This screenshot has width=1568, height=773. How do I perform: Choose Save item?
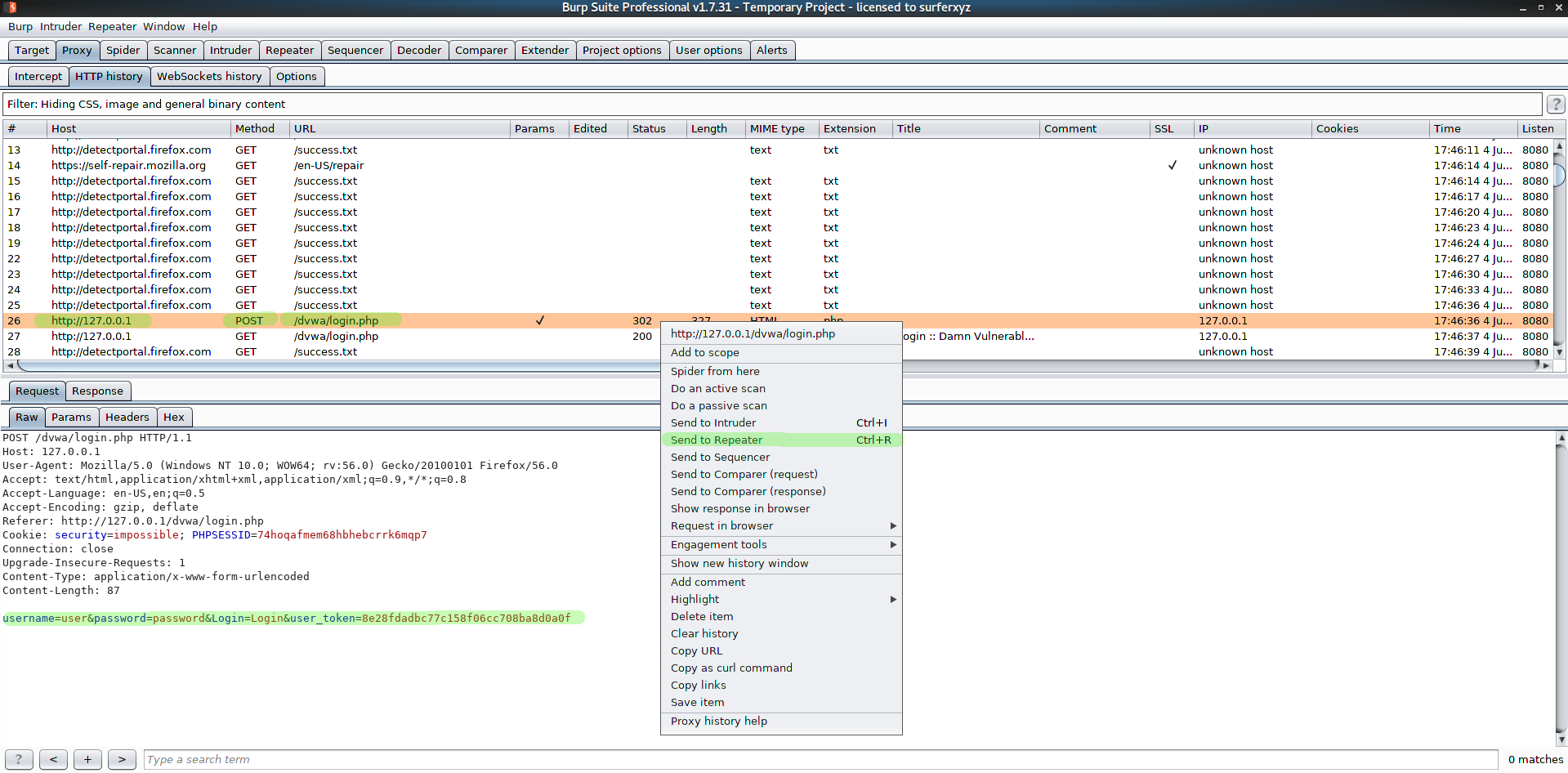pos(781,702)
